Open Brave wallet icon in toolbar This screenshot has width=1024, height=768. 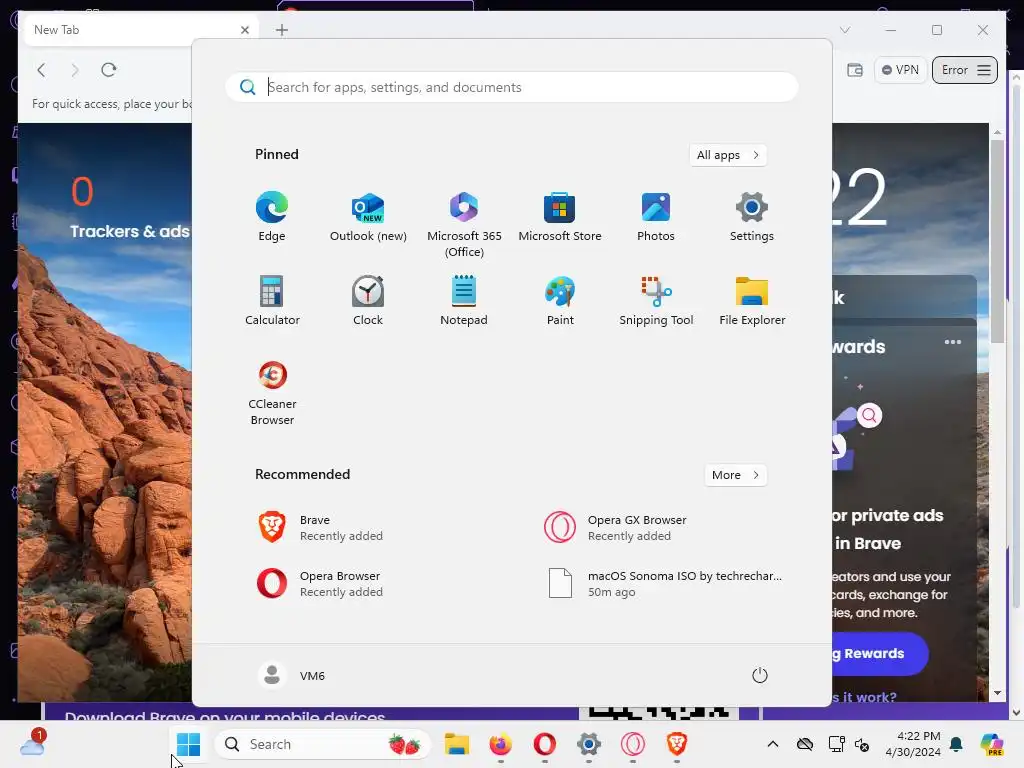pos(855,70)
